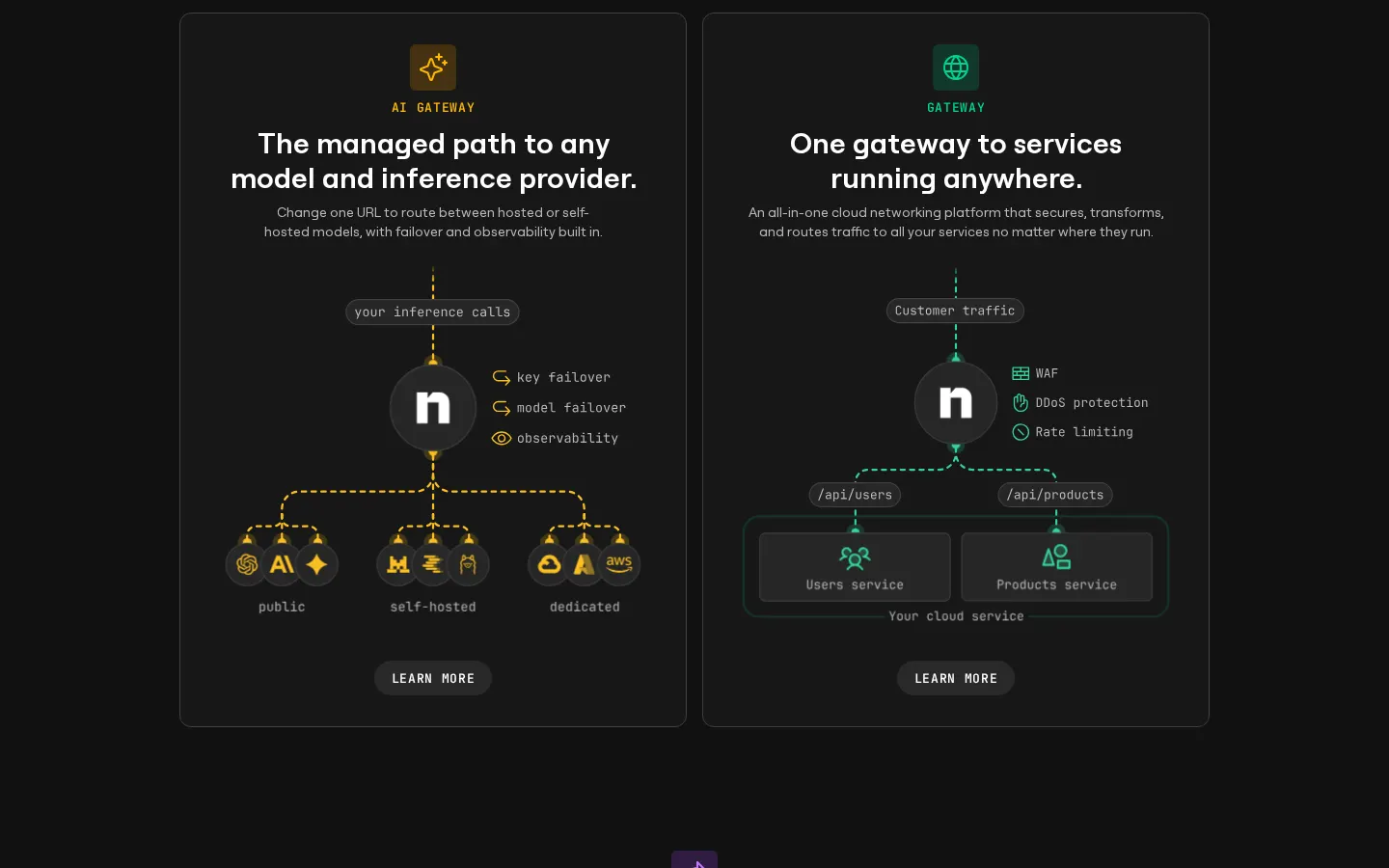
Task: Click the "One gateway to services" heading
Action: pyautogui.click(x=956, y=161)
